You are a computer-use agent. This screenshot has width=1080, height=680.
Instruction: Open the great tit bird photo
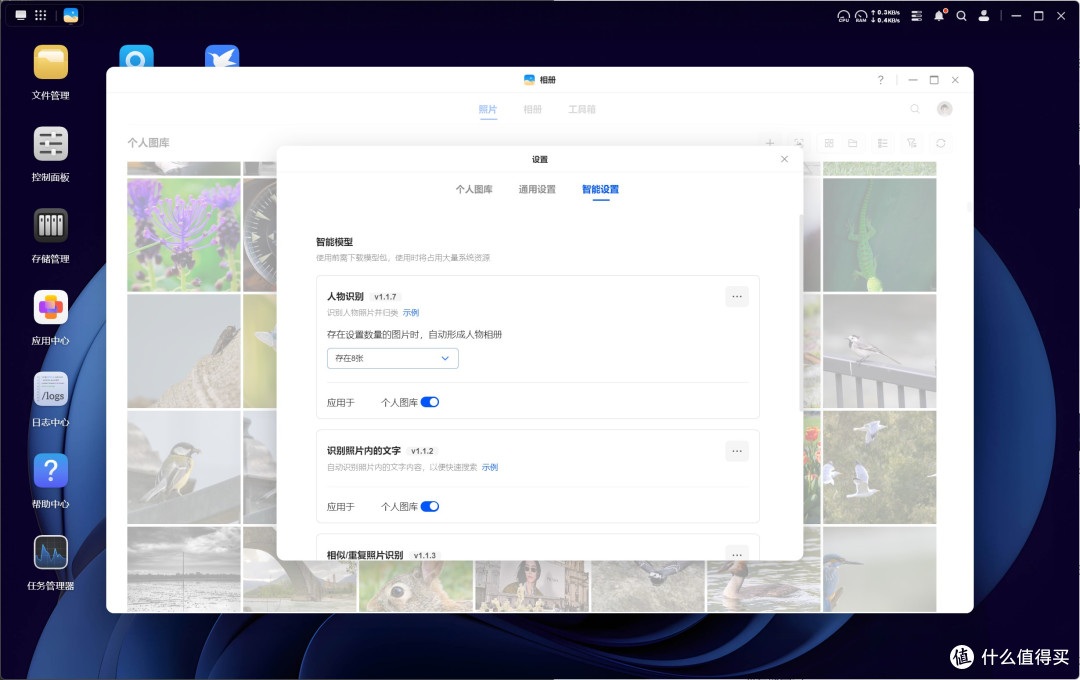[x=184, y=468]
